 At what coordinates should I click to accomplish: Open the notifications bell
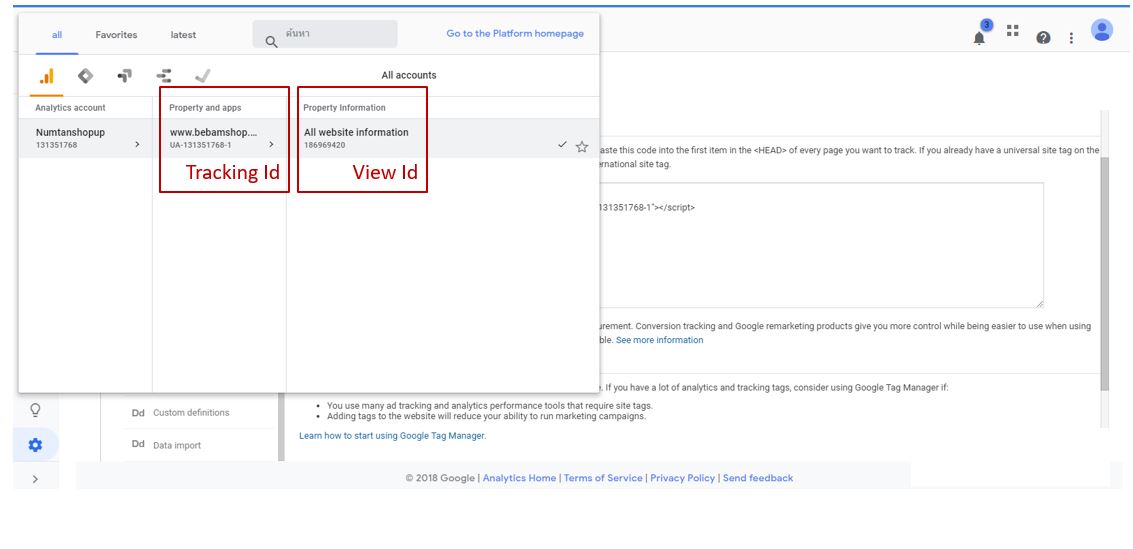pos(979,38)
